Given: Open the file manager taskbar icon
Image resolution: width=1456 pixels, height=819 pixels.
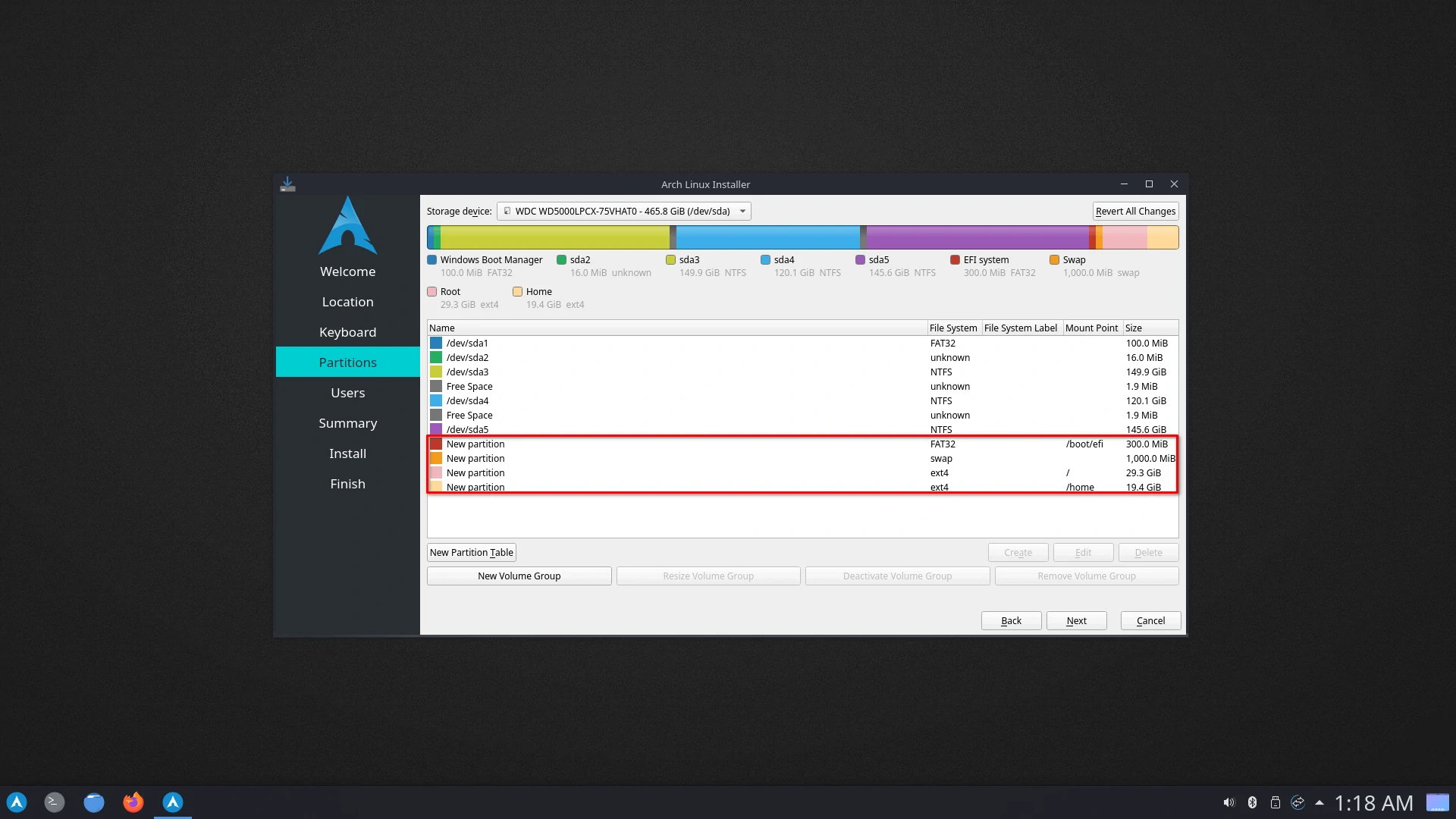Looking at the screenshot, I should pos(94,802).
